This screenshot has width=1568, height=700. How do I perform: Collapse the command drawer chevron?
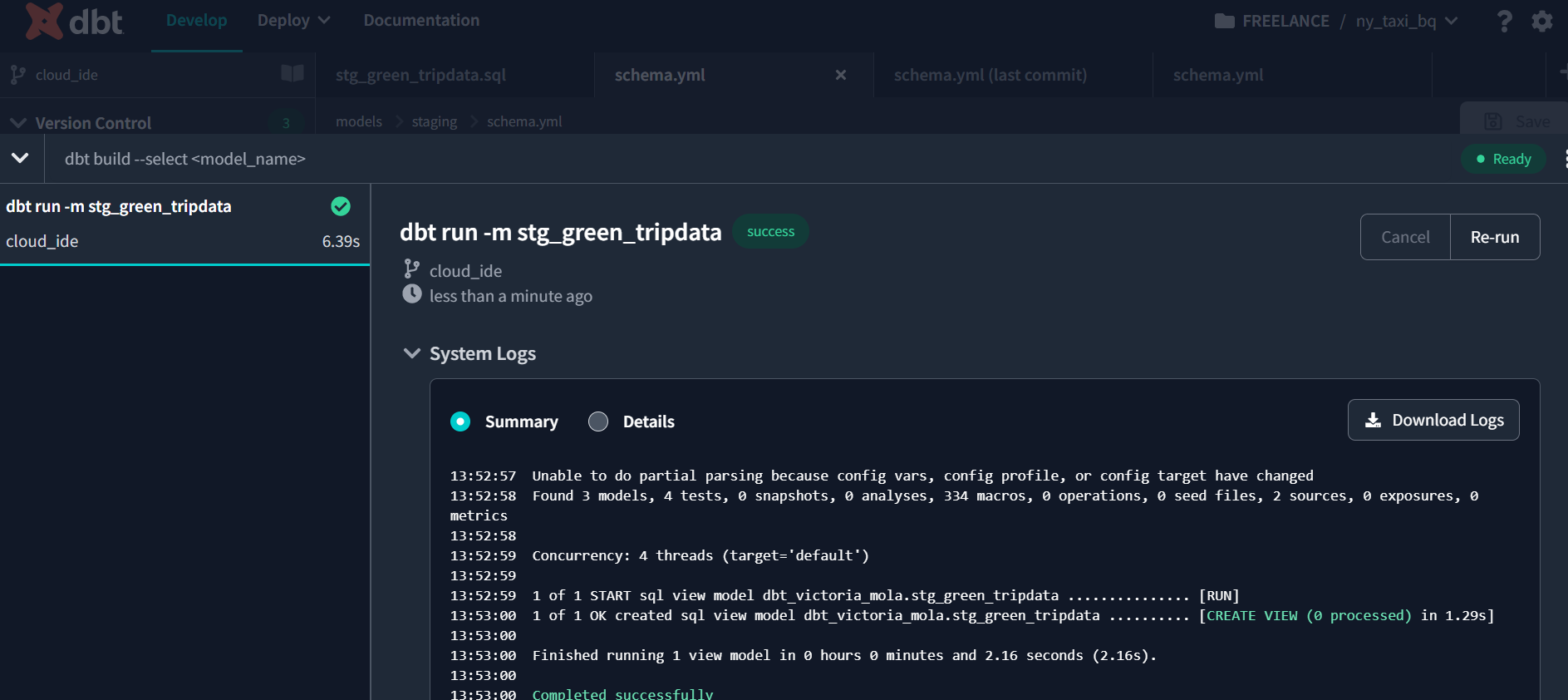[20, 158]
